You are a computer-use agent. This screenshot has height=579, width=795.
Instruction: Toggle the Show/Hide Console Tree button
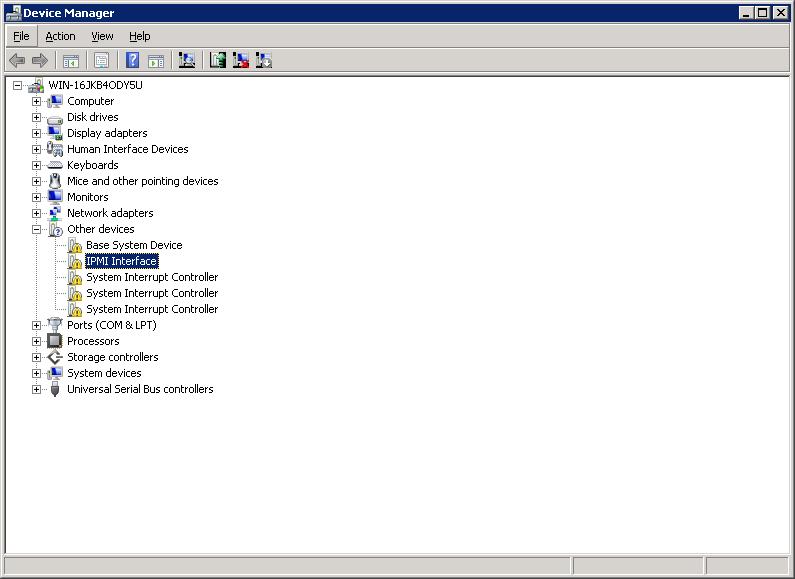coord(70,61)
